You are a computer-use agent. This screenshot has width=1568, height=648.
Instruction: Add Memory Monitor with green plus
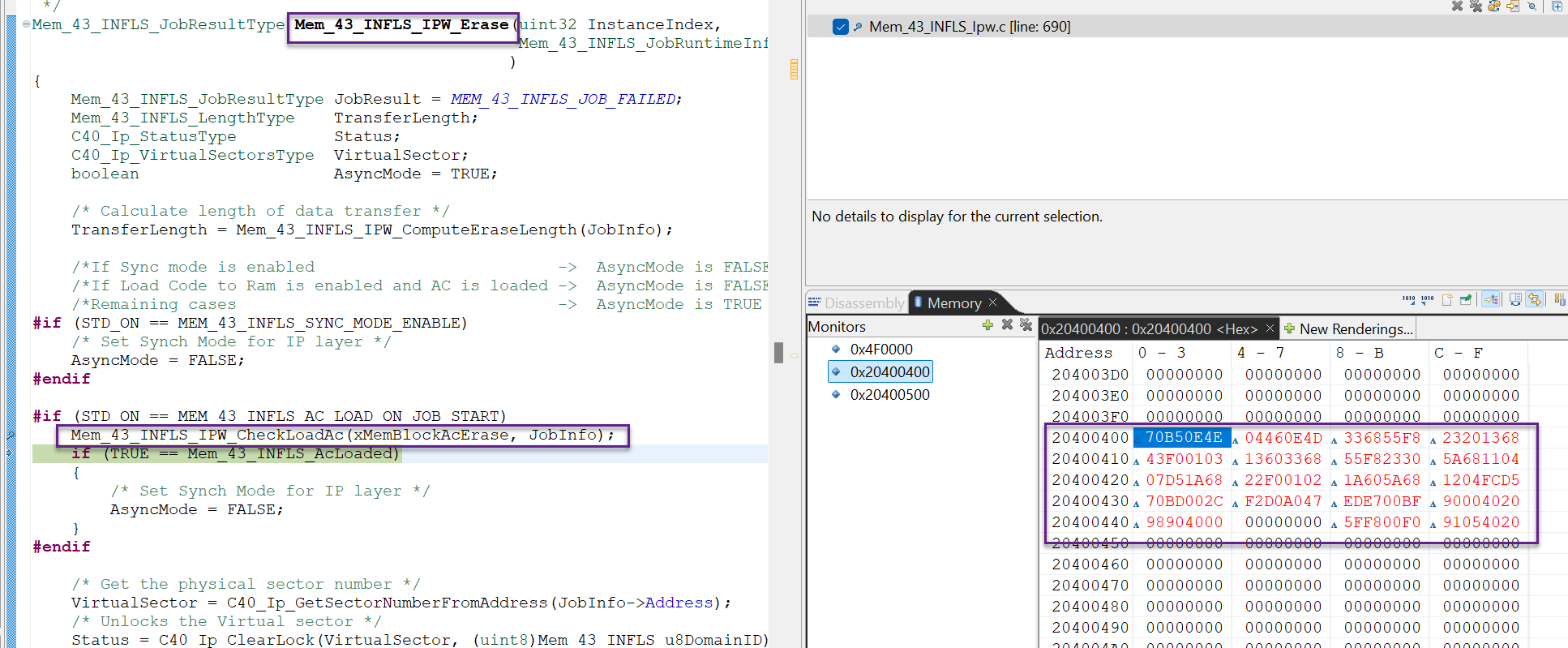(987, 325)
